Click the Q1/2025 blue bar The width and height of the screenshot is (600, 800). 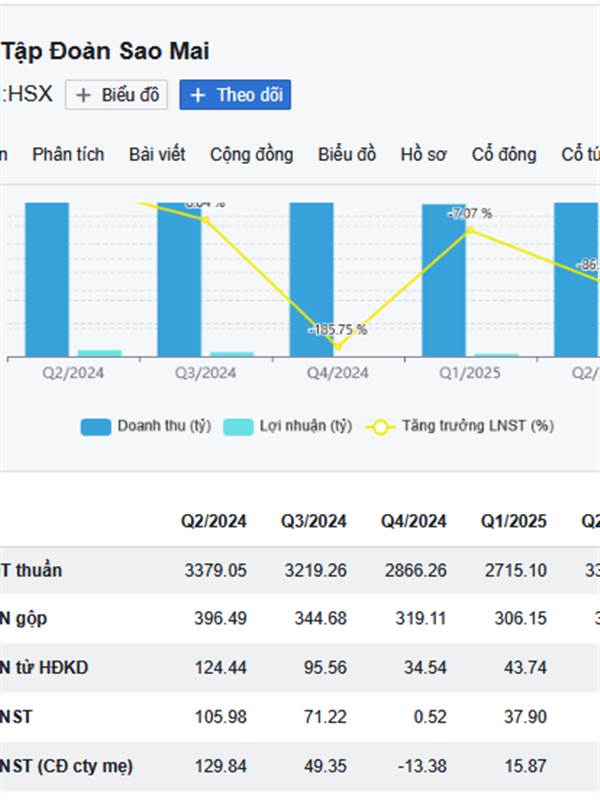coord(443,281)
